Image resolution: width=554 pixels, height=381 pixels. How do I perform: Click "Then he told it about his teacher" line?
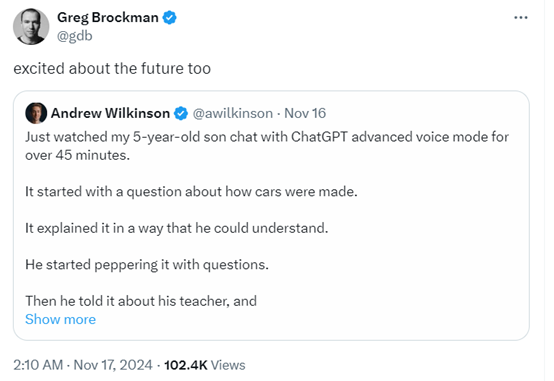(141, 301)
